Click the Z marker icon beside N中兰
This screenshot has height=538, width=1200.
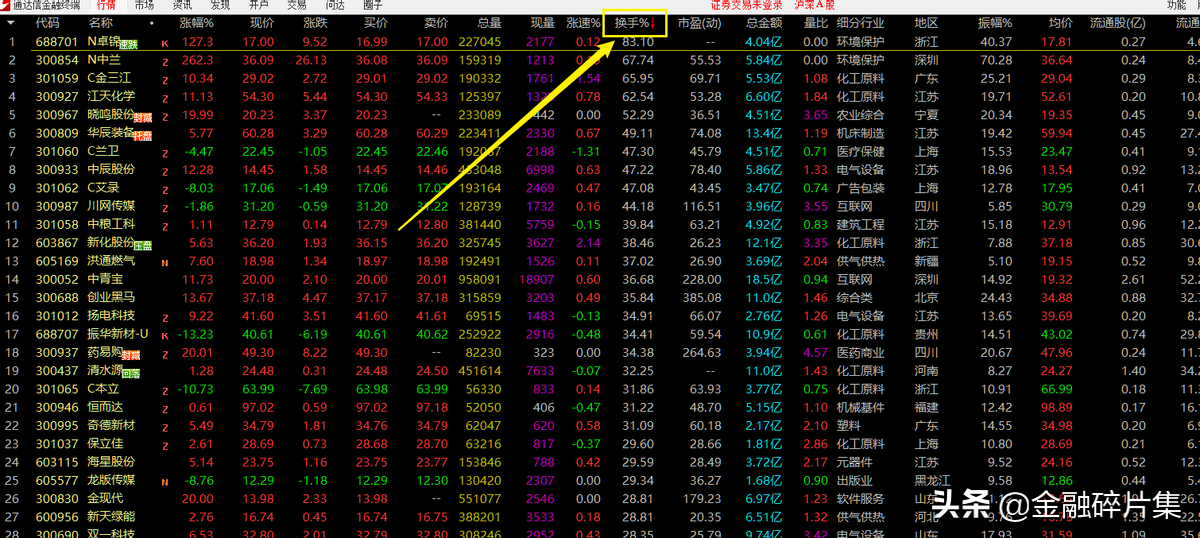click(165, 60)
